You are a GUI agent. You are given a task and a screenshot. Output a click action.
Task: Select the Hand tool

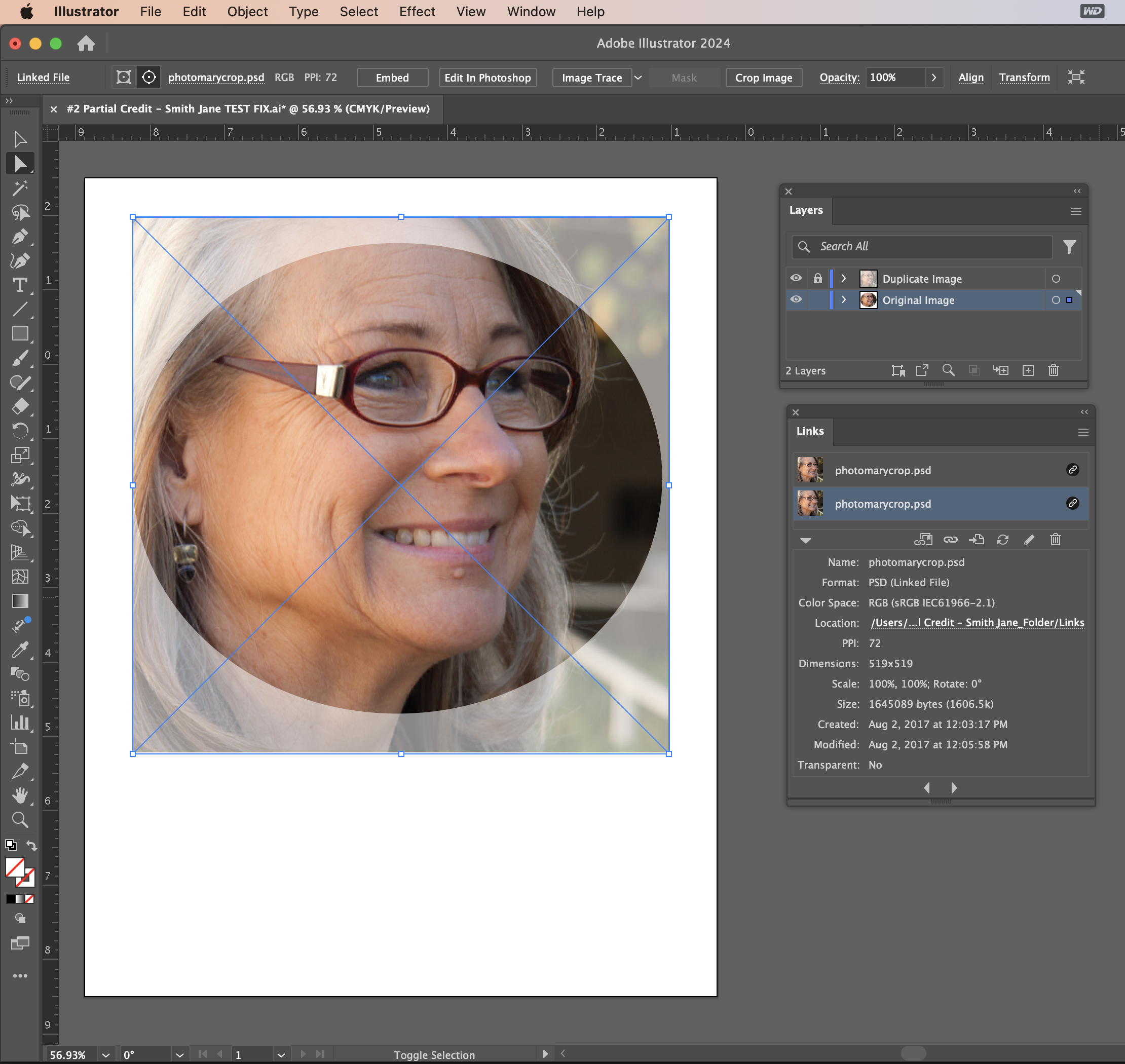coord(20,795)
